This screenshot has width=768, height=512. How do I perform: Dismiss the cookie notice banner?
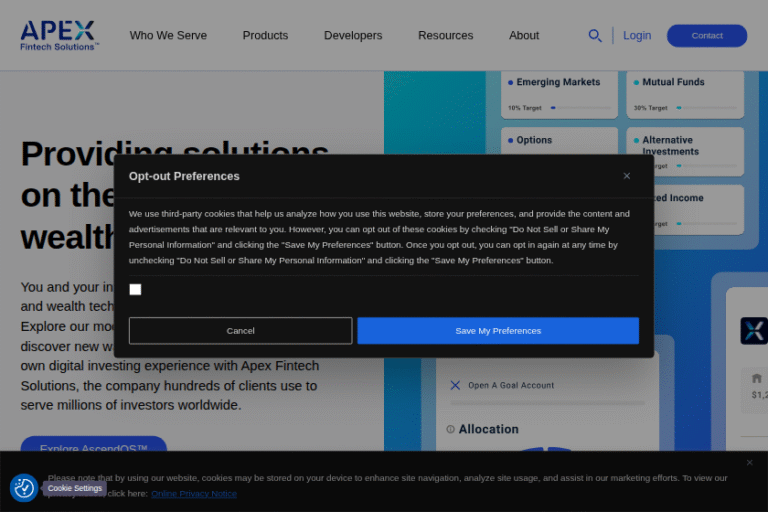749,462
